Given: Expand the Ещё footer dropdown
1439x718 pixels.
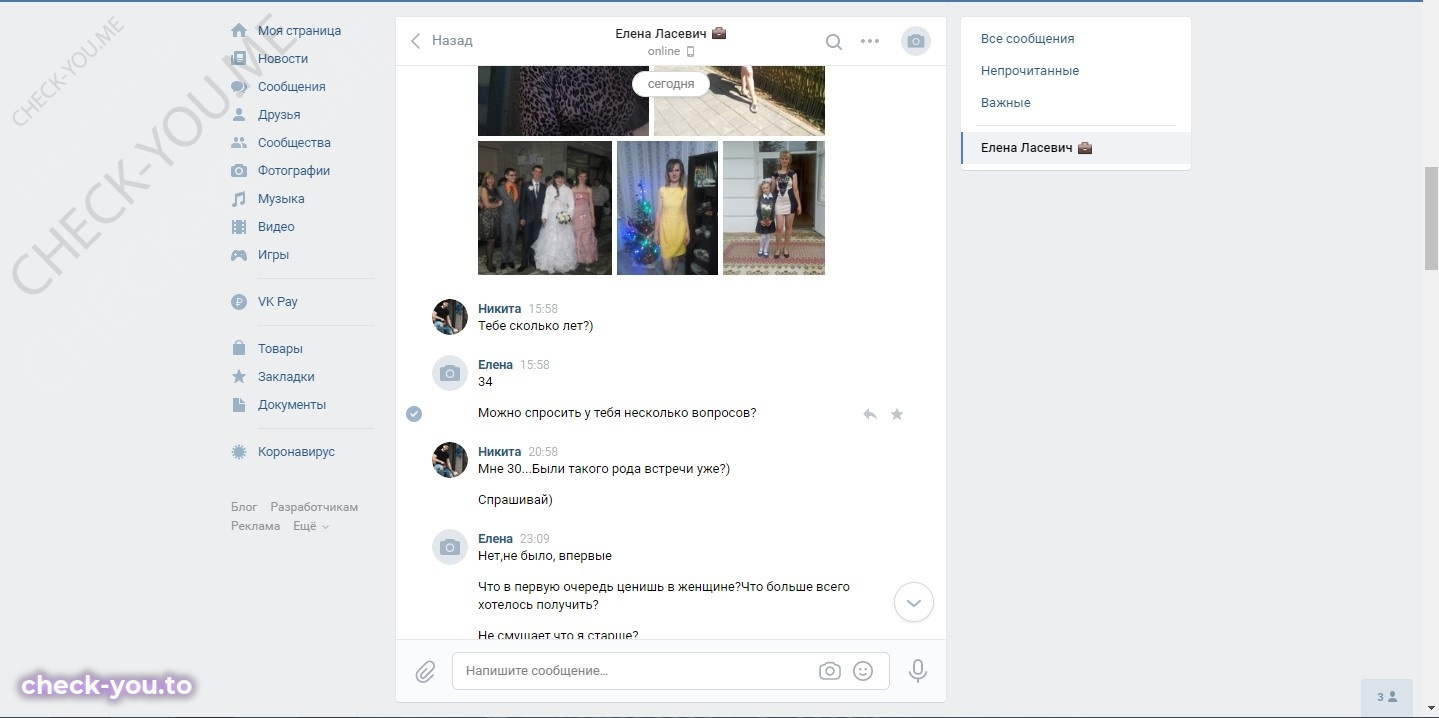Looking at the screenshot, I should [311, 526].
